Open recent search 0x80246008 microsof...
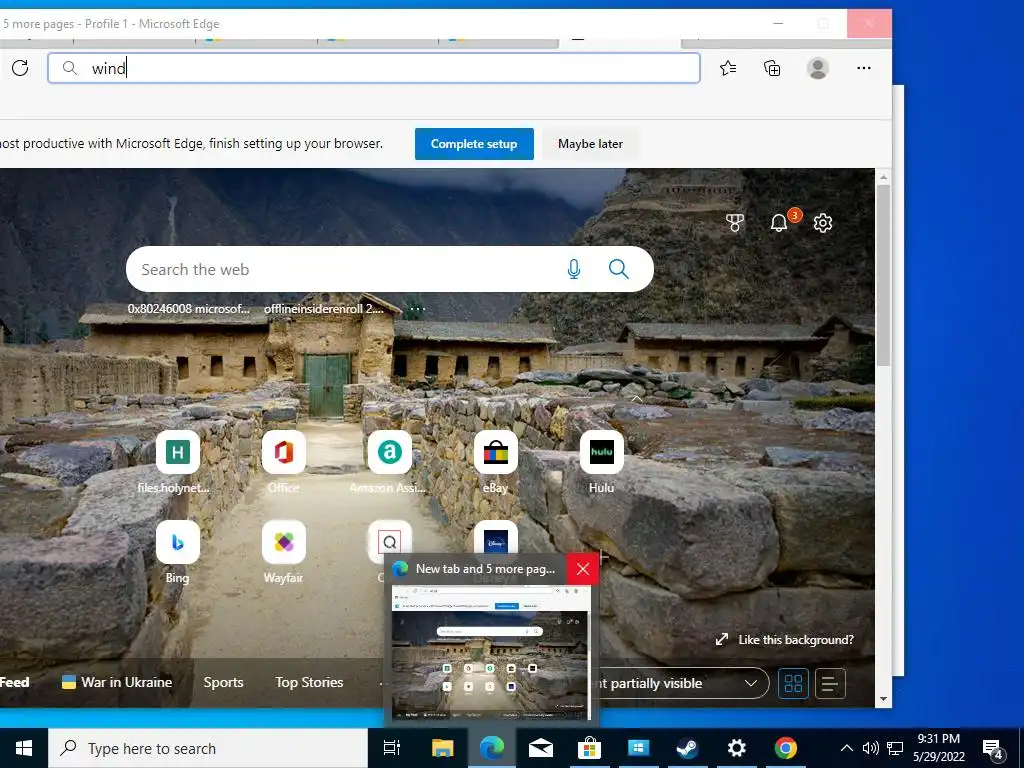The image size is (1024, 768). click(188, 309)
